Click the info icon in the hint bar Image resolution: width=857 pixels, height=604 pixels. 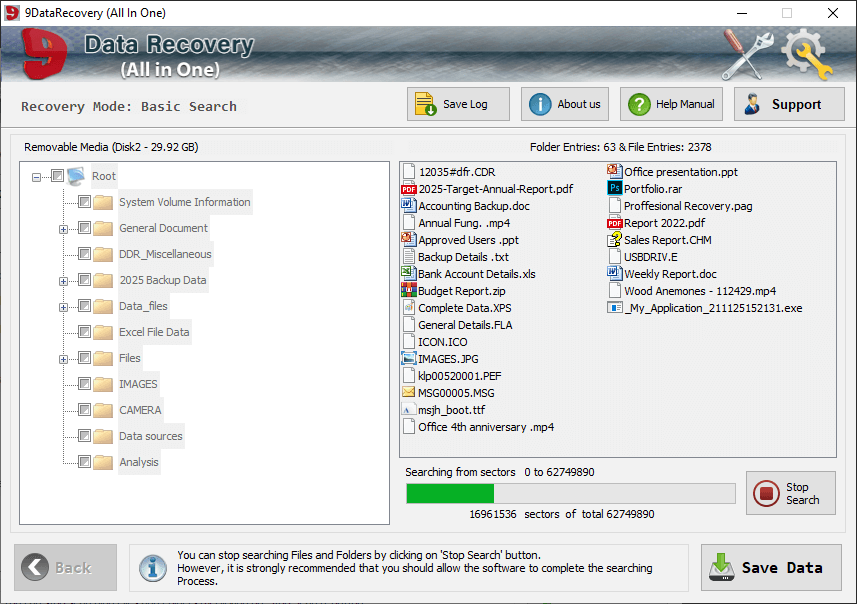[153, 568]
